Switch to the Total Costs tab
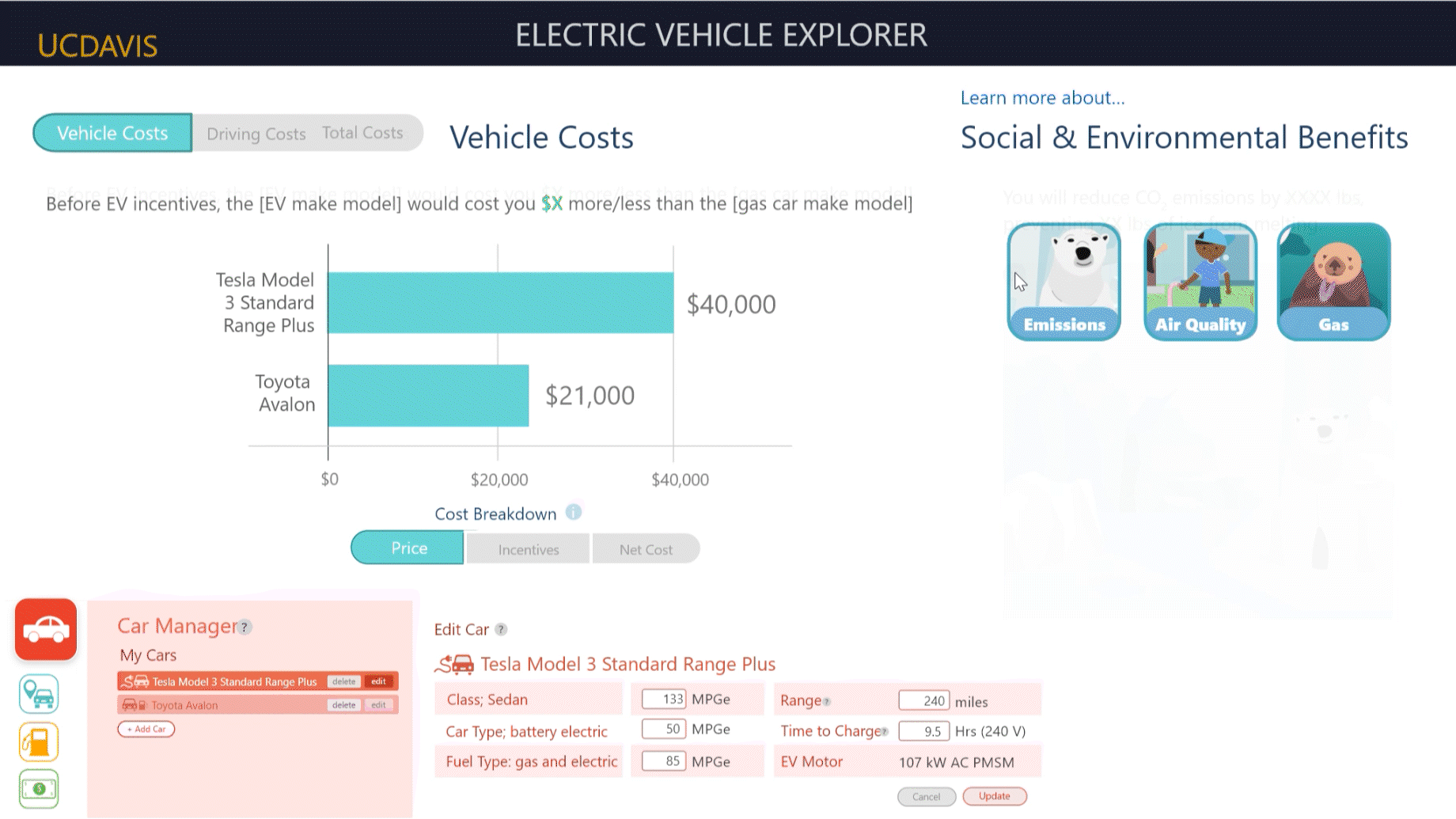The width and height of the screenshot is (1456, 819). [x=362, y=133]
